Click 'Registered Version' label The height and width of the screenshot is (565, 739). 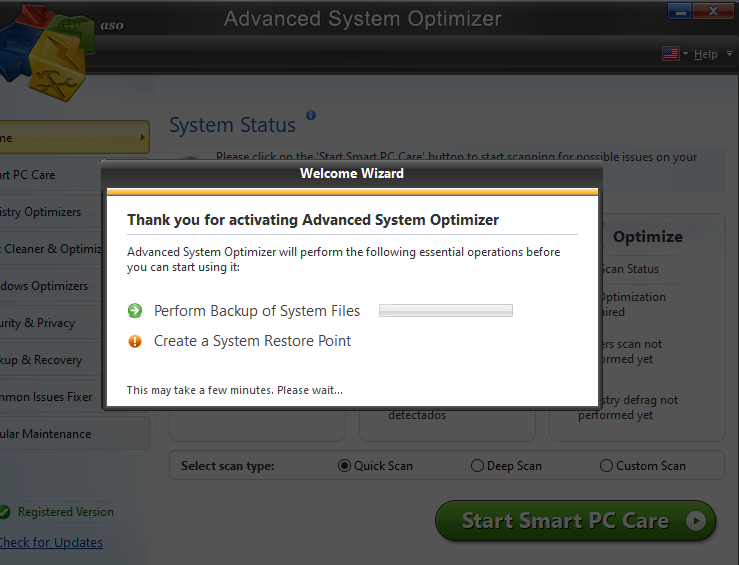coord(66,512)
